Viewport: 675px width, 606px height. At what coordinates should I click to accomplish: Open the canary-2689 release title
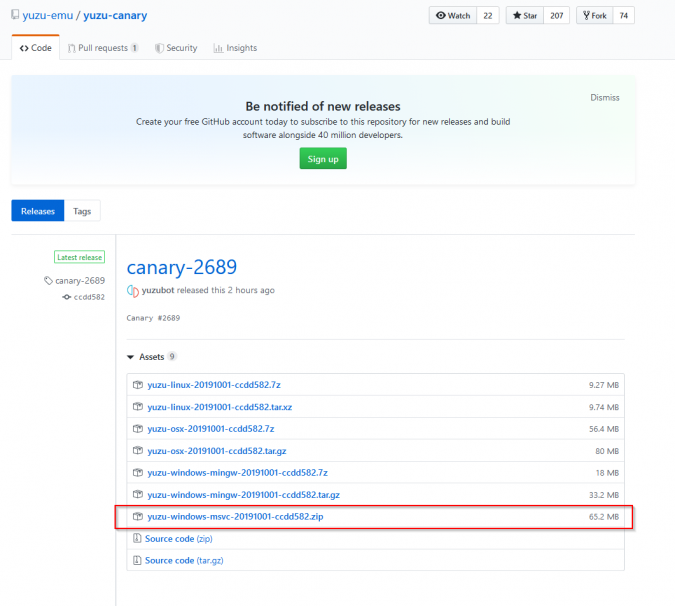pyautogui.click(x=182, y=267)
